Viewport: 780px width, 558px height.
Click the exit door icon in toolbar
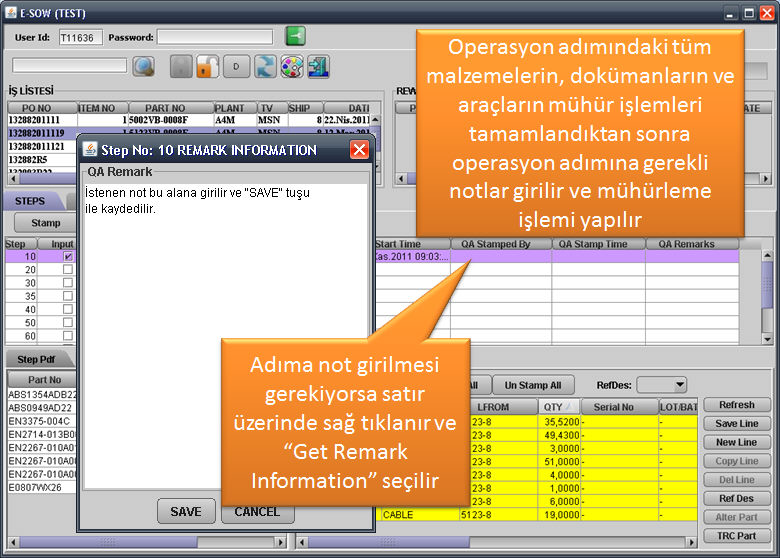pyautogui.click(x=318, y=67)
